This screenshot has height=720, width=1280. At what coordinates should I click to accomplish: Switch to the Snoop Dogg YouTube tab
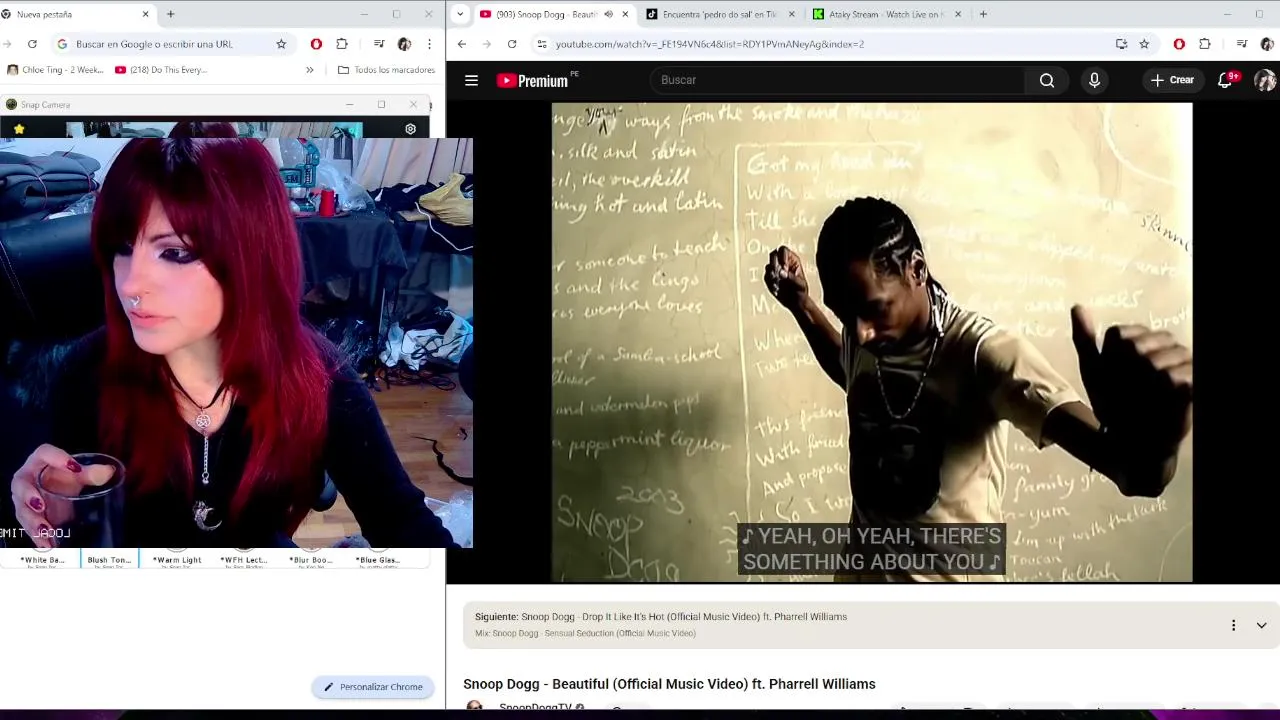[x=546, y=14]
